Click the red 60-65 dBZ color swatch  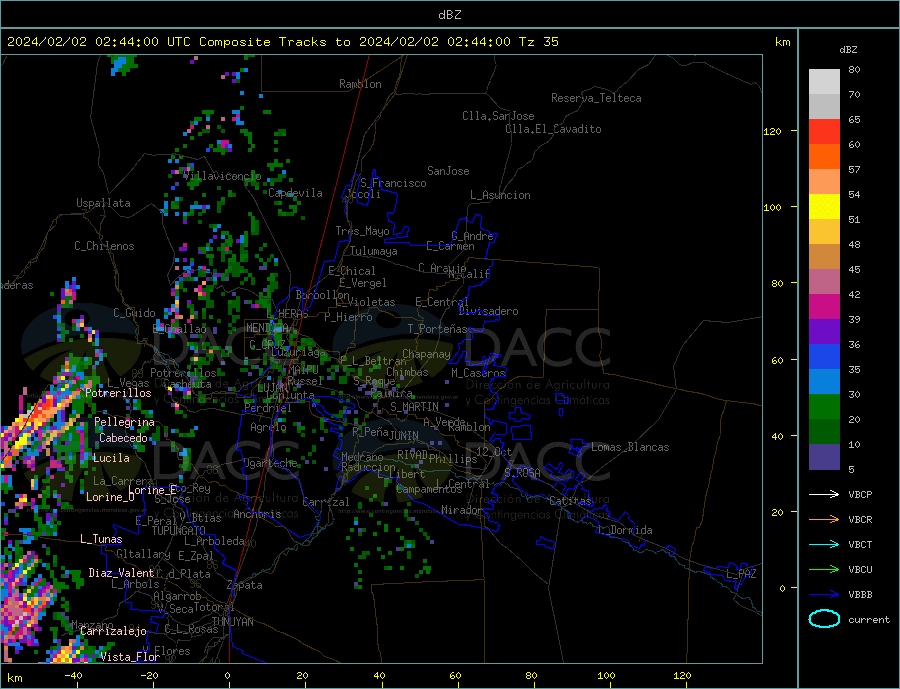(x=824, y=131)
